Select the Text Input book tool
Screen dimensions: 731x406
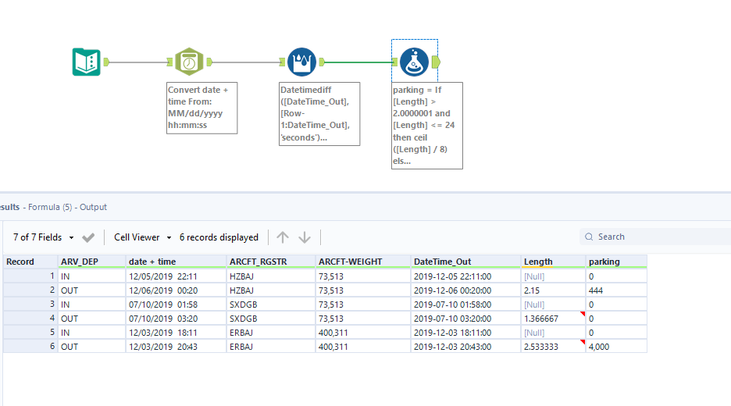86,62
